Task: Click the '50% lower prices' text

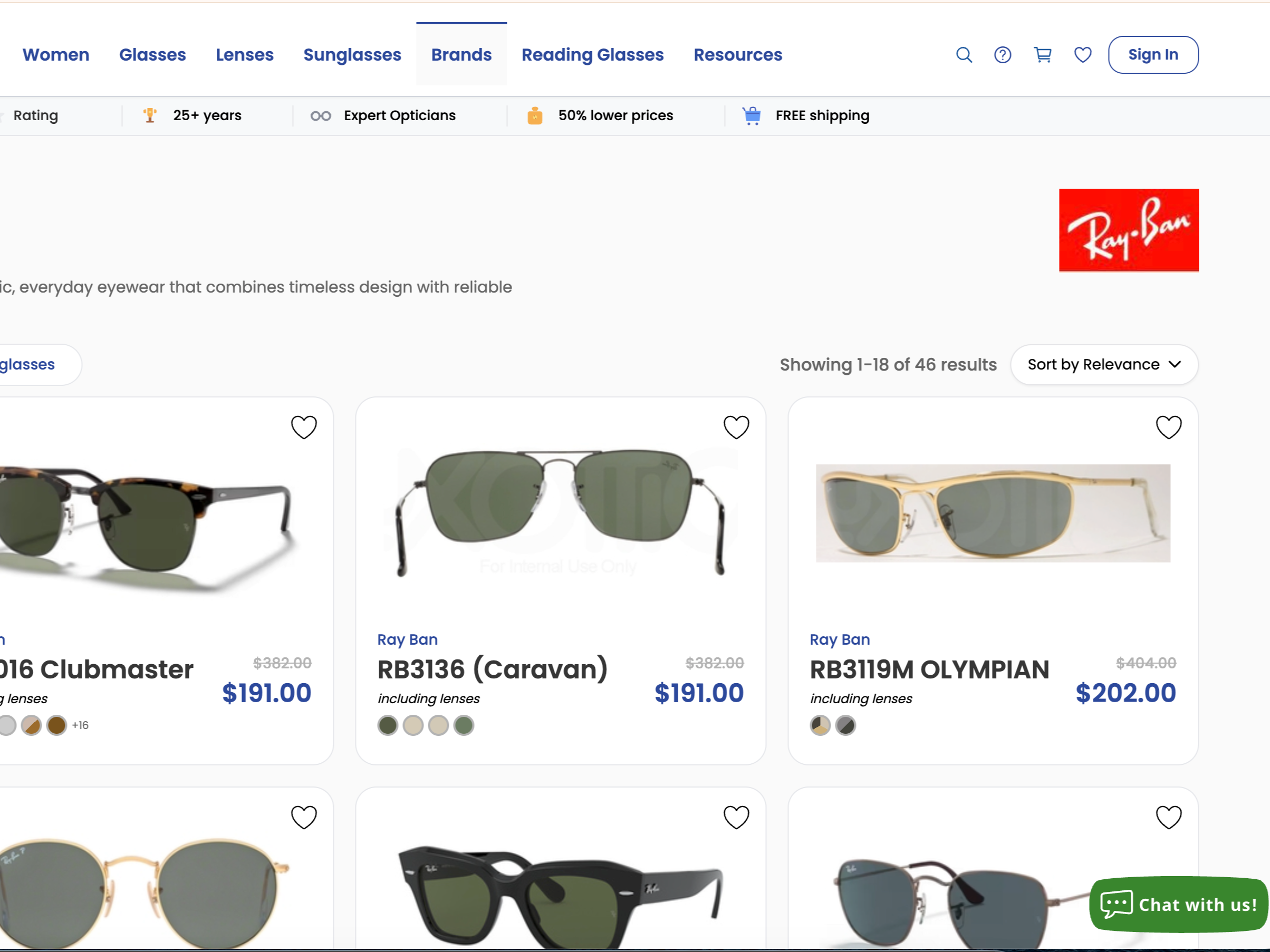Action: 615,115
